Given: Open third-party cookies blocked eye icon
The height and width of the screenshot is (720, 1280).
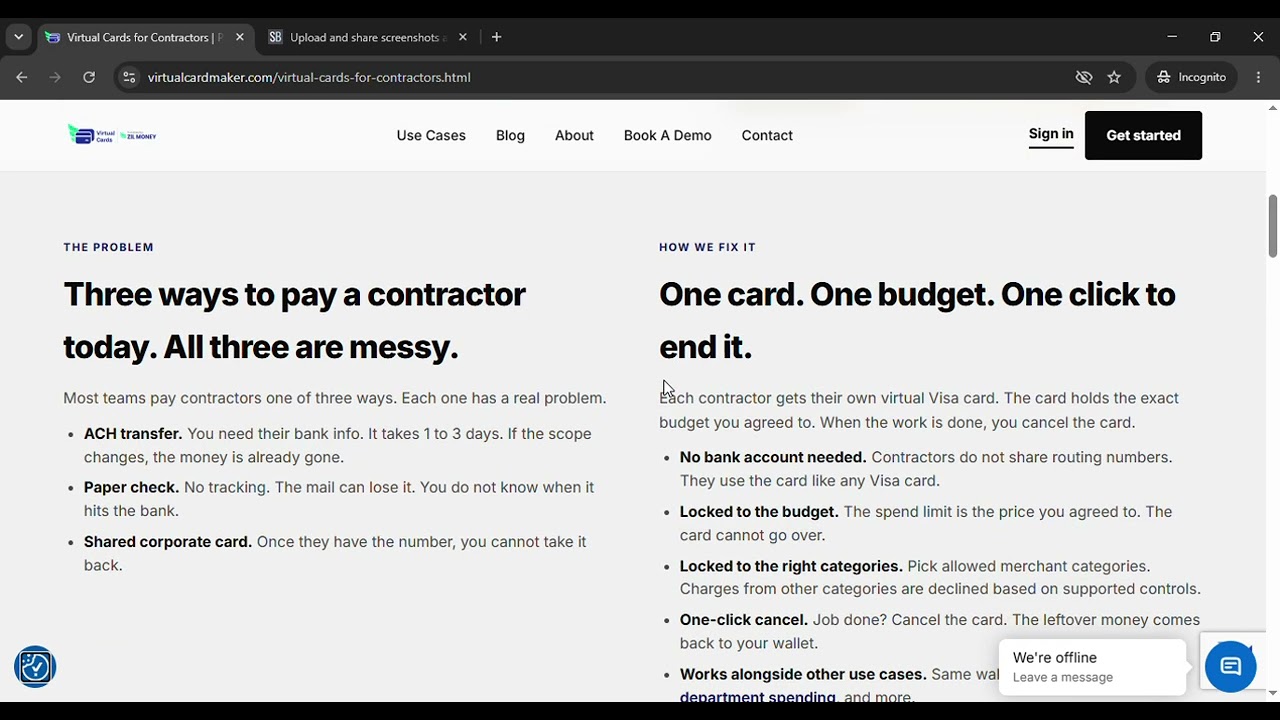Looking at the screenshot, I should click(1084, 77).
